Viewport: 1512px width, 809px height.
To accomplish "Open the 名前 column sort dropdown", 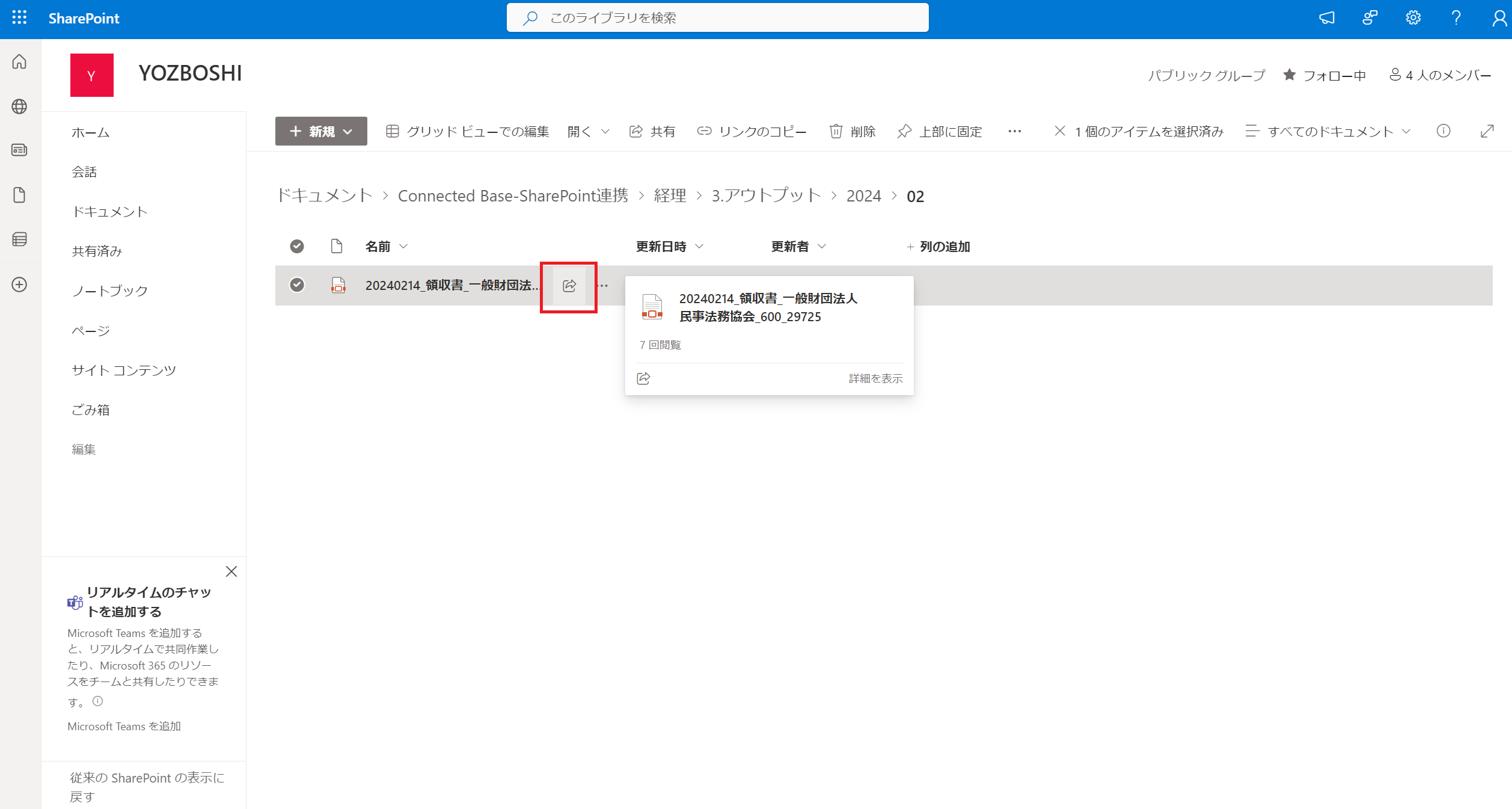I will click(x=403, y=246).
